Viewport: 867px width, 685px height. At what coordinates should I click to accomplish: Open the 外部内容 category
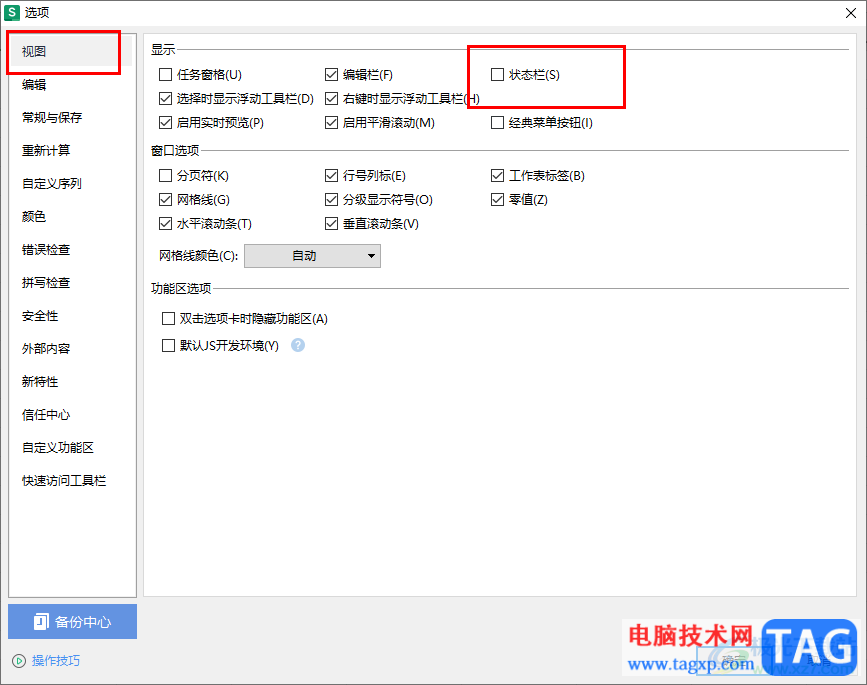[x=70, y=349]
